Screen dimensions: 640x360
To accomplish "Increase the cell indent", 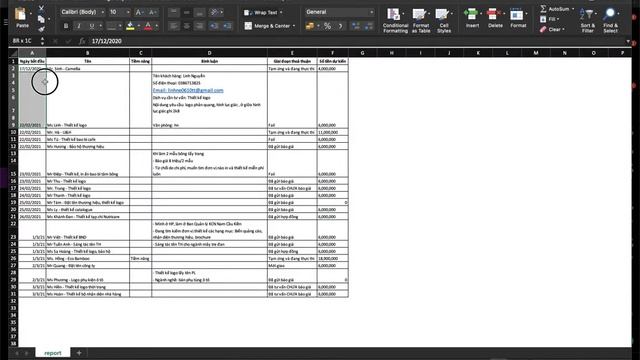I will pyautogui.click(x=227, y=26).
